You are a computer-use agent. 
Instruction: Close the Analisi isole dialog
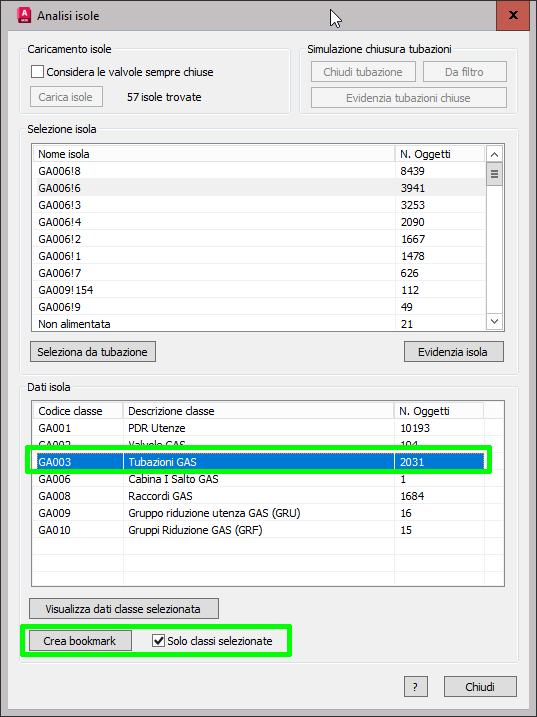(x=513, y=16)
